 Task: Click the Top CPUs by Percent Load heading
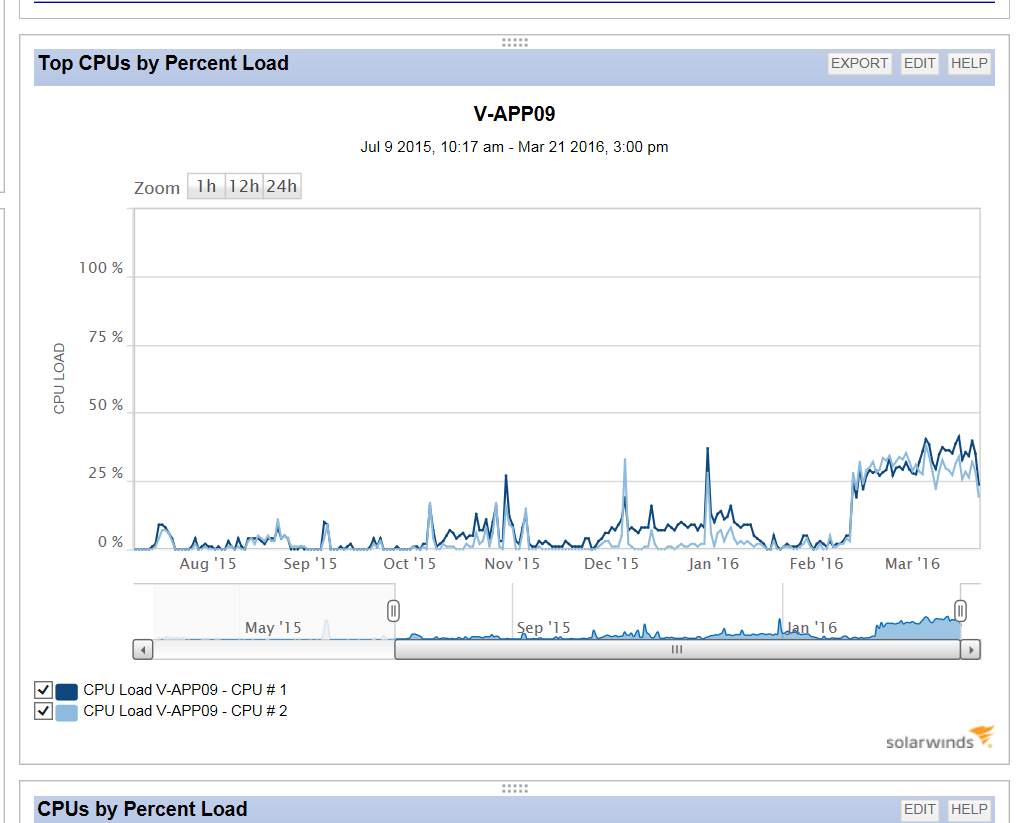point(163,63)
